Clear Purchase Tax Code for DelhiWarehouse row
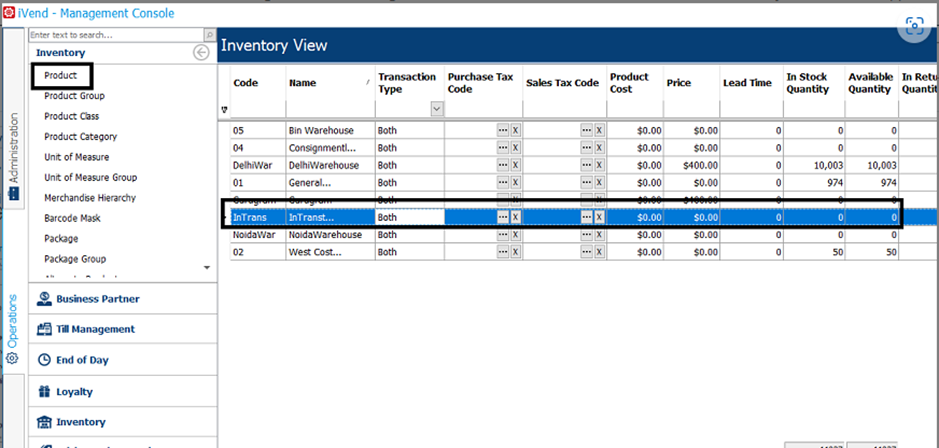The image size is (939, 448). 515,165
